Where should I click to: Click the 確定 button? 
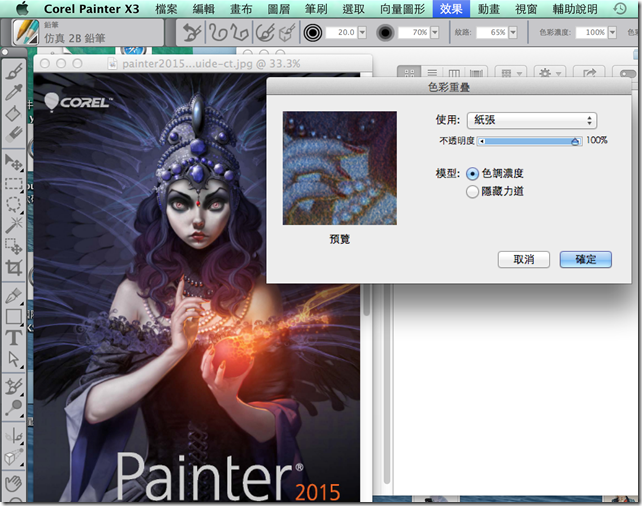pos(586,260)
